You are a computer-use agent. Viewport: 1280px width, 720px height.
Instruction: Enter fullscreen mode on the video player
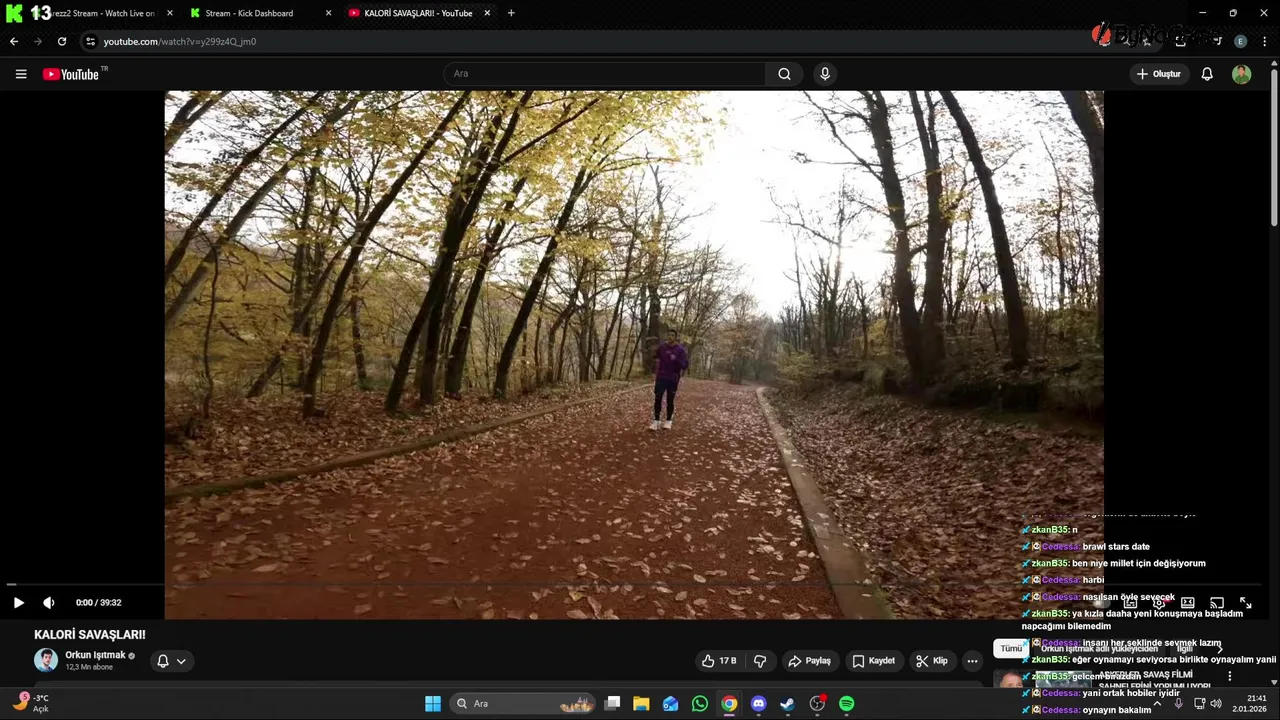pos(1246,603)
